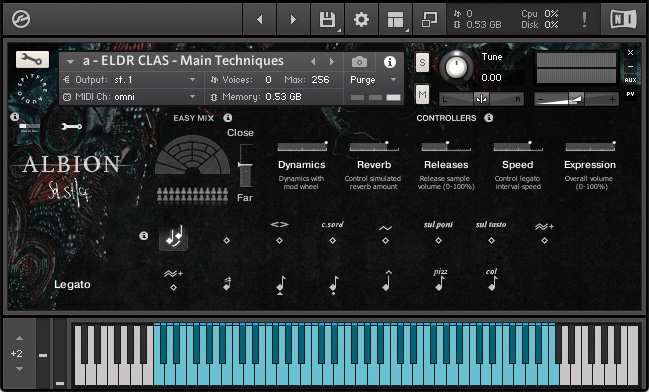This screenshot has width=649, height=392.
Task: Load next instrument with header right arrow
Action: (332, 62)
